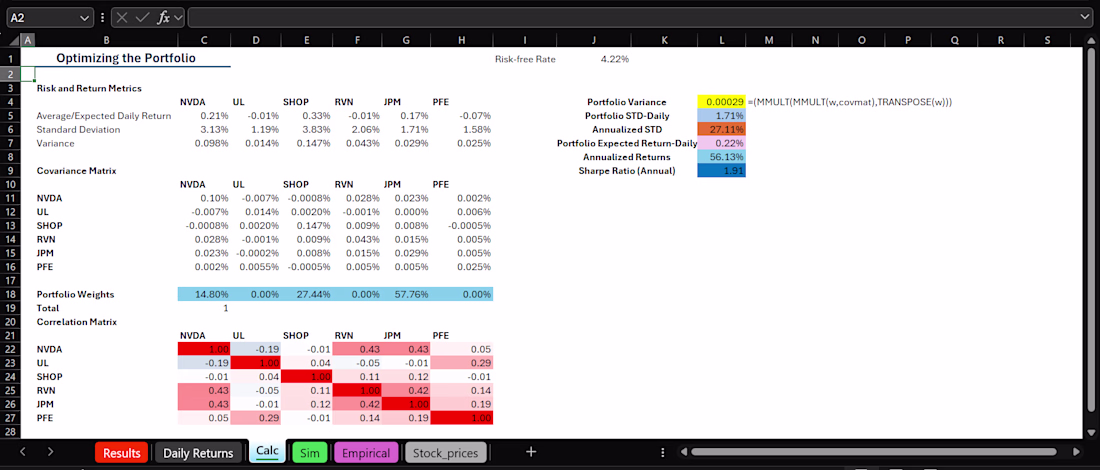This screenshot has width=1100, height=470.
Task: Select column C header
Action: [204, 41]
